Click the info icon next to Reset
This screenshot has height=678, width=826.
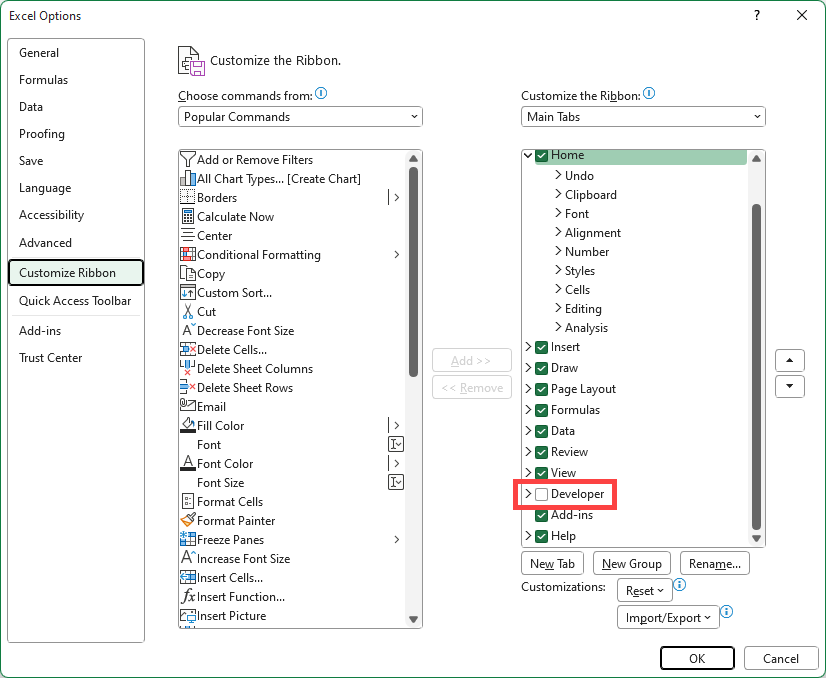pos(680,584)
